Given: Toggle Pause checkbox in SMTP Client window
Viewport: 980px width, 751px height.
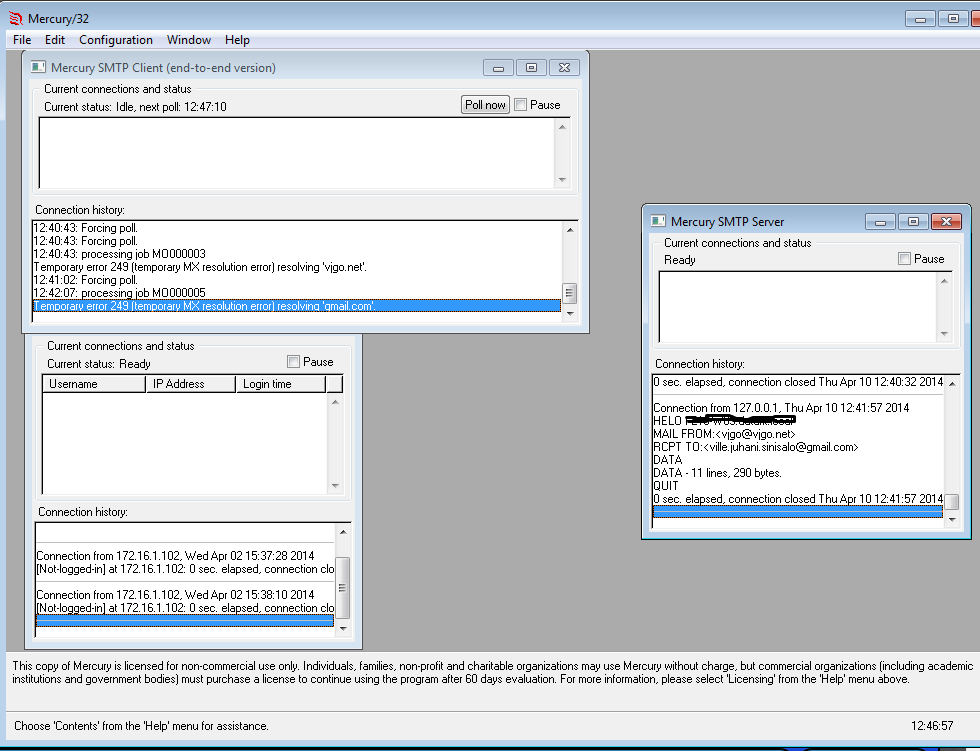Looking at the screenshot, I should coord(520,105).
